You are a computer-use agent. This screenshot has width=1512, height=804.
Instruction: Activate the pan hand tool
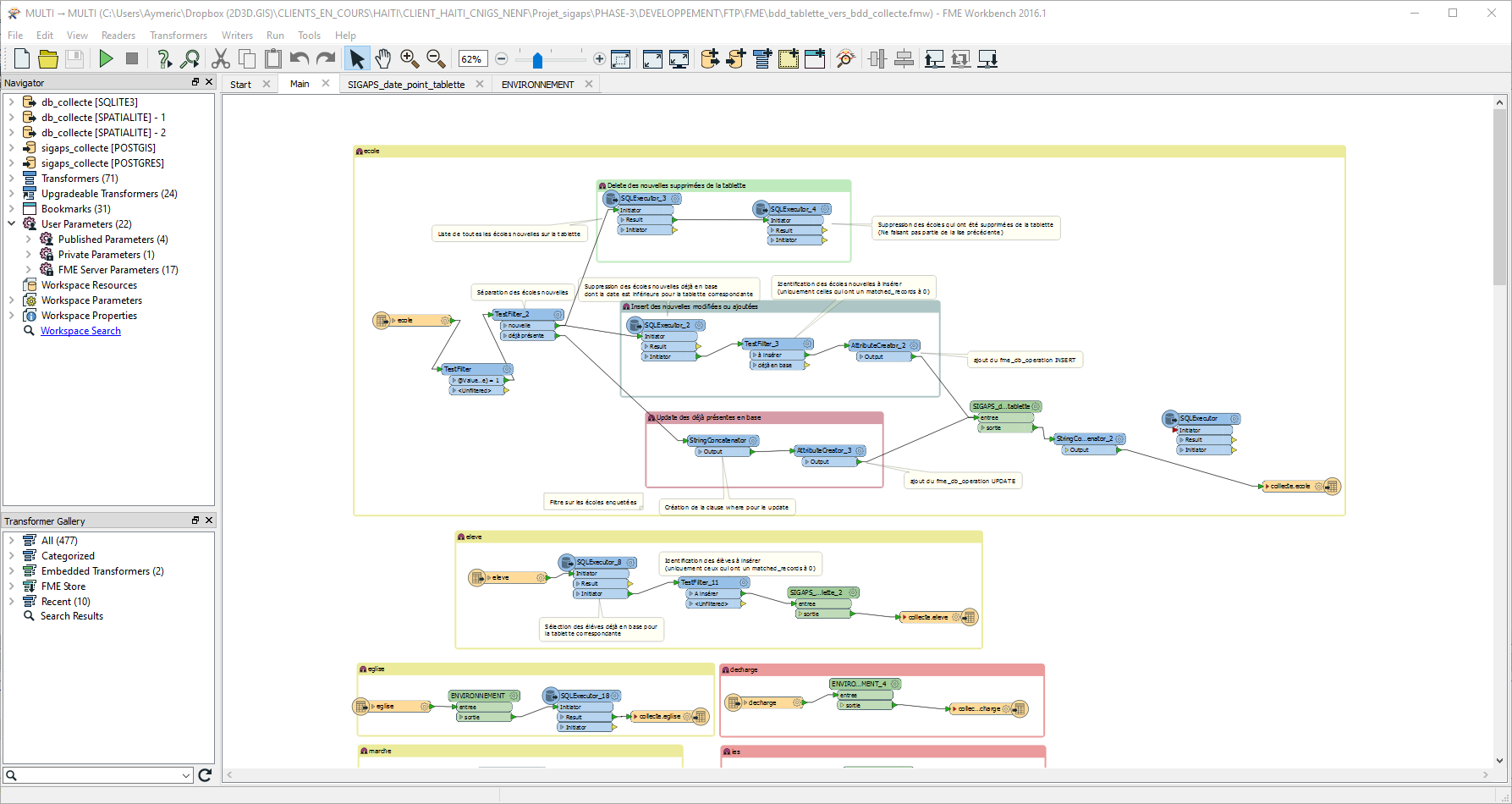[x=383, y=58]
